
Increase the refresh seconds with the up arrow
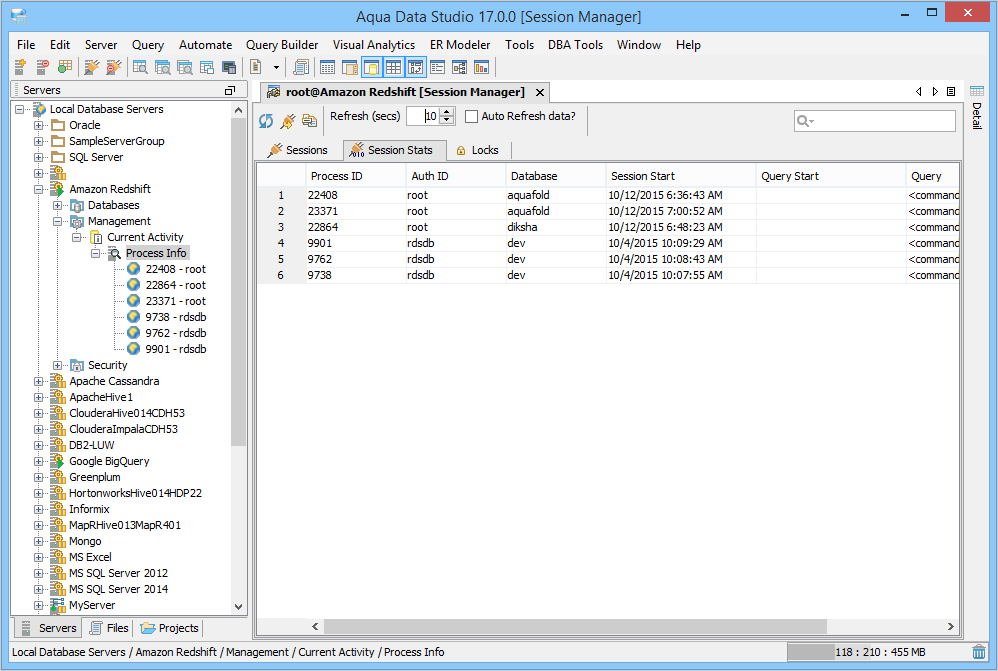click(x=447, y=112)
